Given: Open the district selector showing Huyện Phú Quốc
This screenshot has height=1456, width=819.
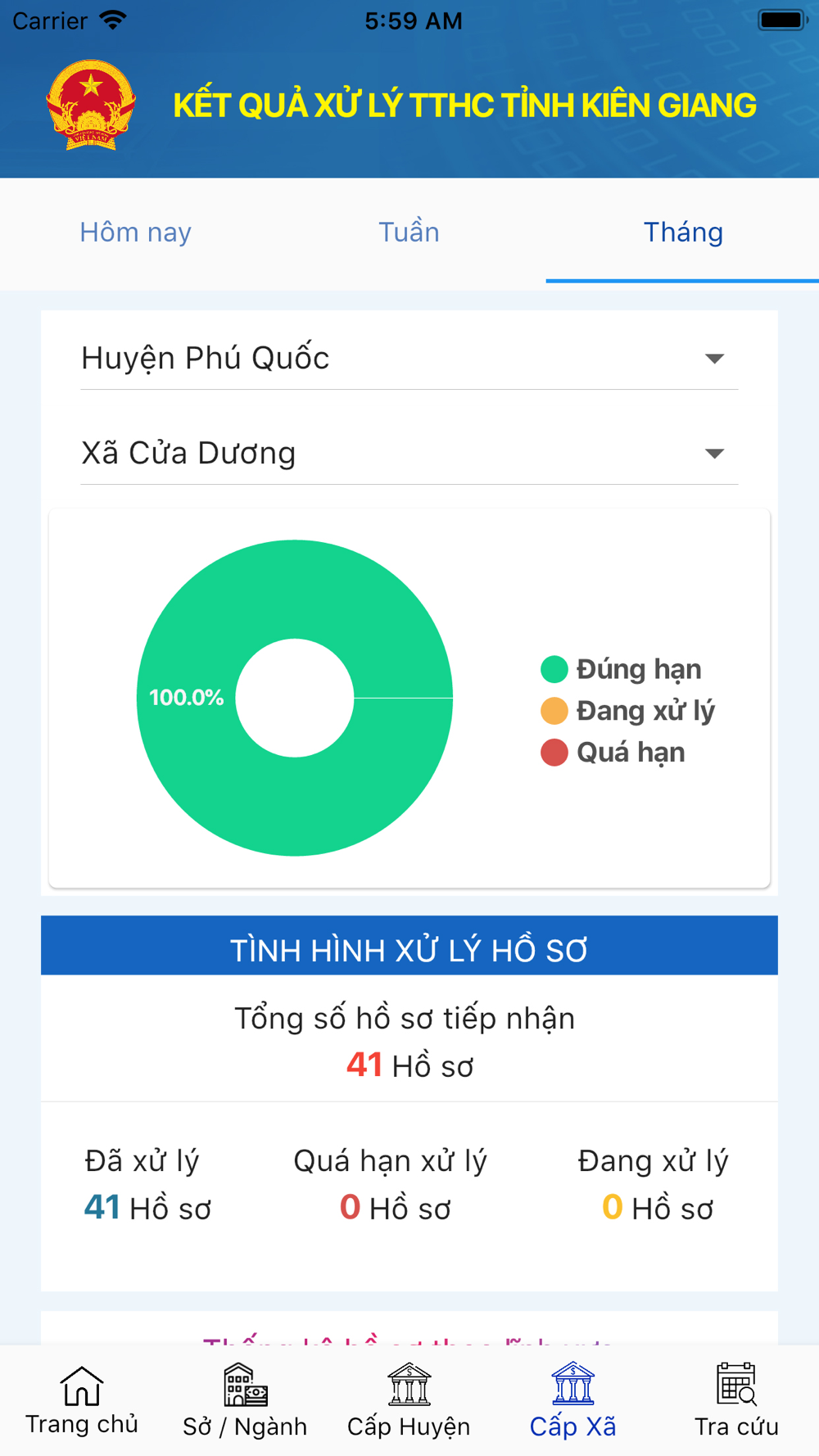Looking at the screenshot, I should [409, 359].
